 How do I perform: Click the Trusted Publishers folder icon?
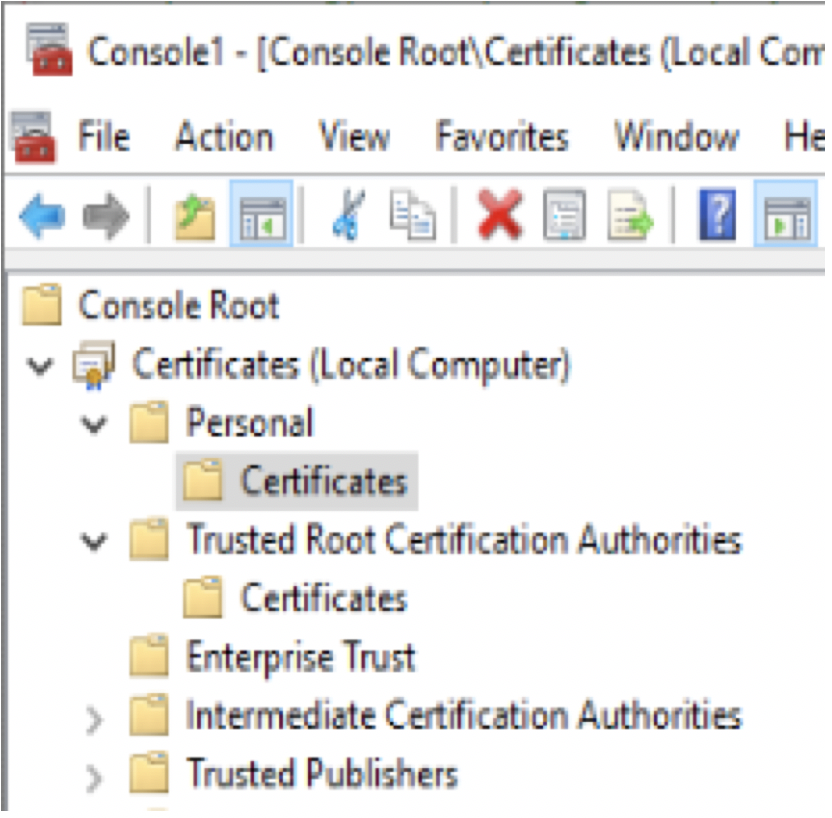click(149, 772)
